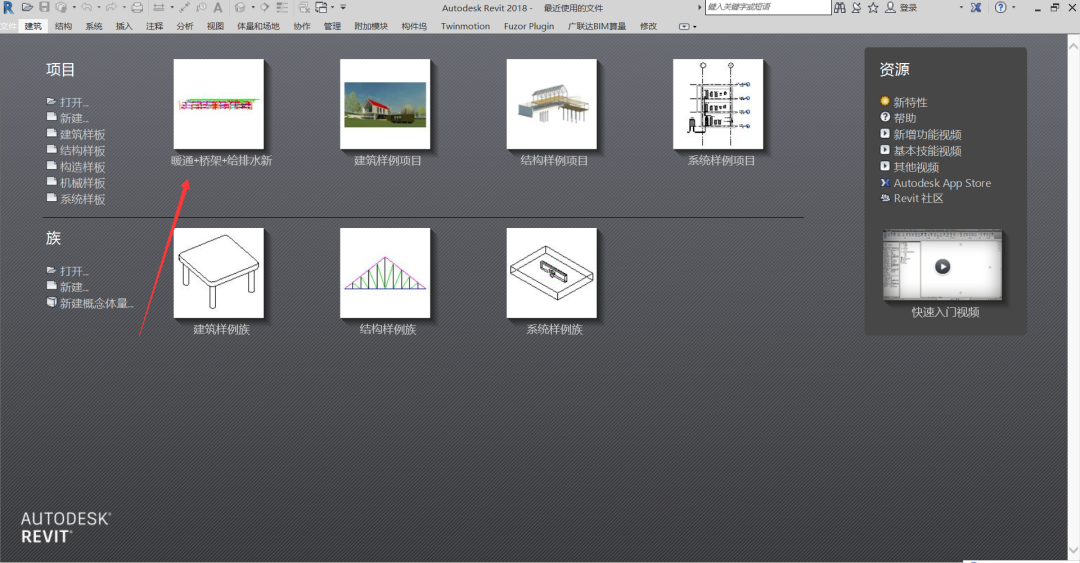Click the Redo arrow icon
The width and height of the screenshot is (1080, 563).
coord(111,8)
